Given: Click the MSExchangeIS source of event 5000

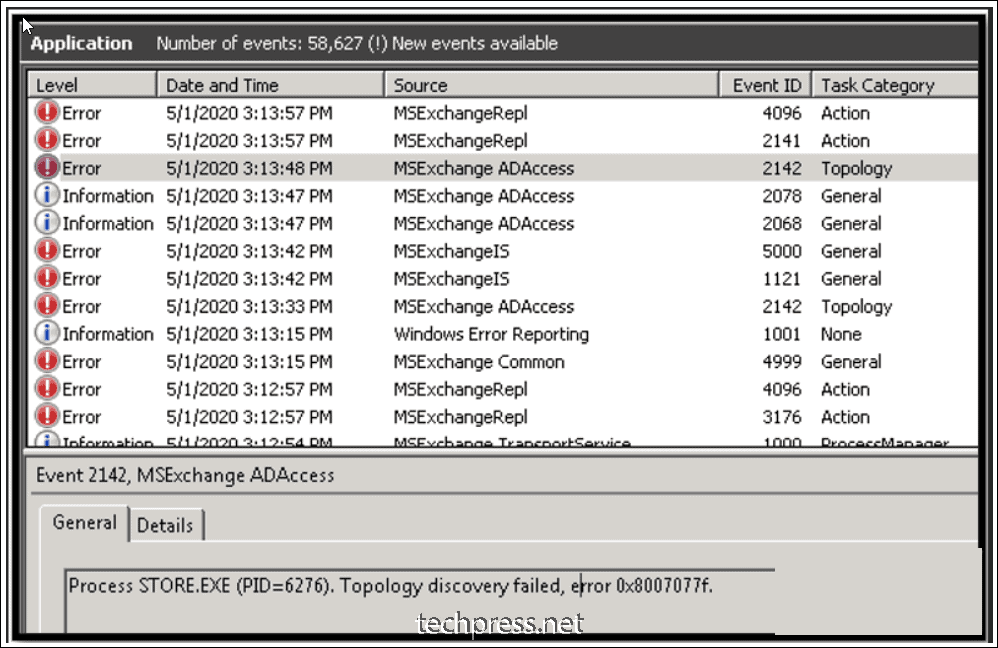Looking at the screenshot, I should (451, 251).
